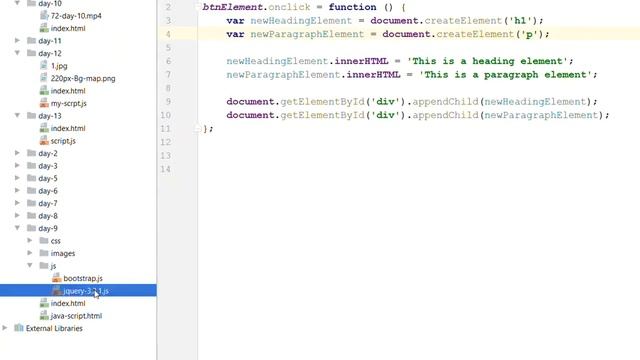Click the js folder icon

44,265
